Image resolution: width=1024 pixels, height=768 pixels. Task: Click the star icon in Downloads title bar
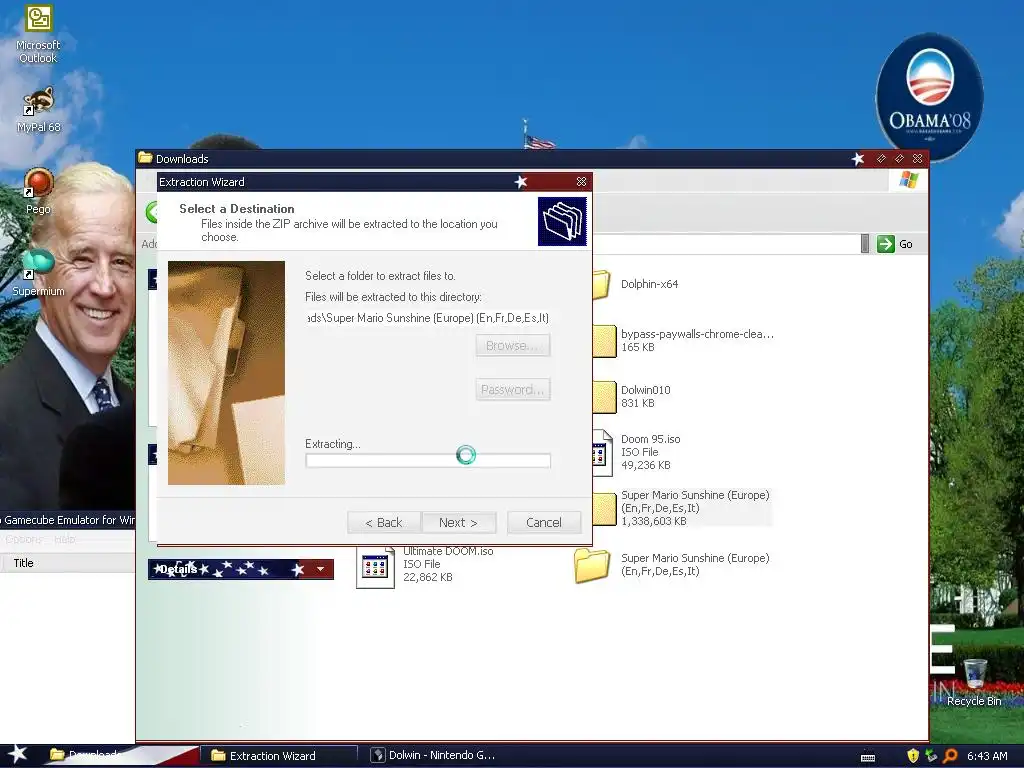(x=858, y=159)
